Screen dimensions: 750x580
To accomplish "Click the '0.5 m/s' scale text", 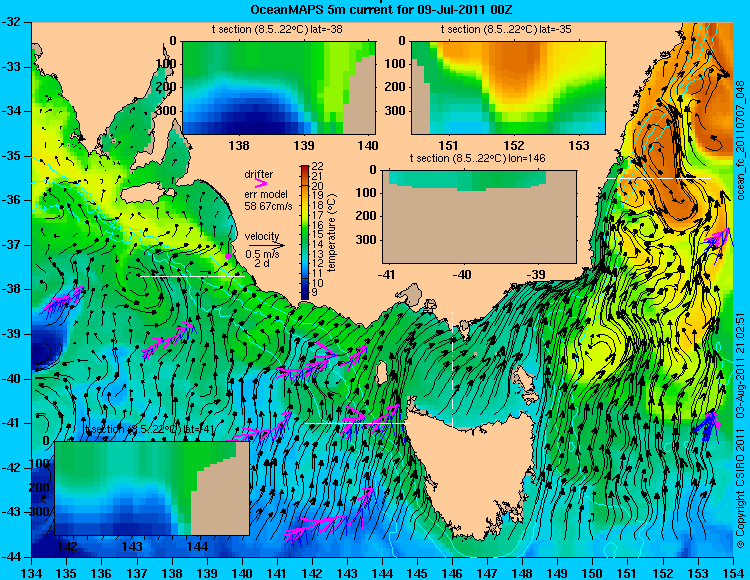I will point(262,254).
